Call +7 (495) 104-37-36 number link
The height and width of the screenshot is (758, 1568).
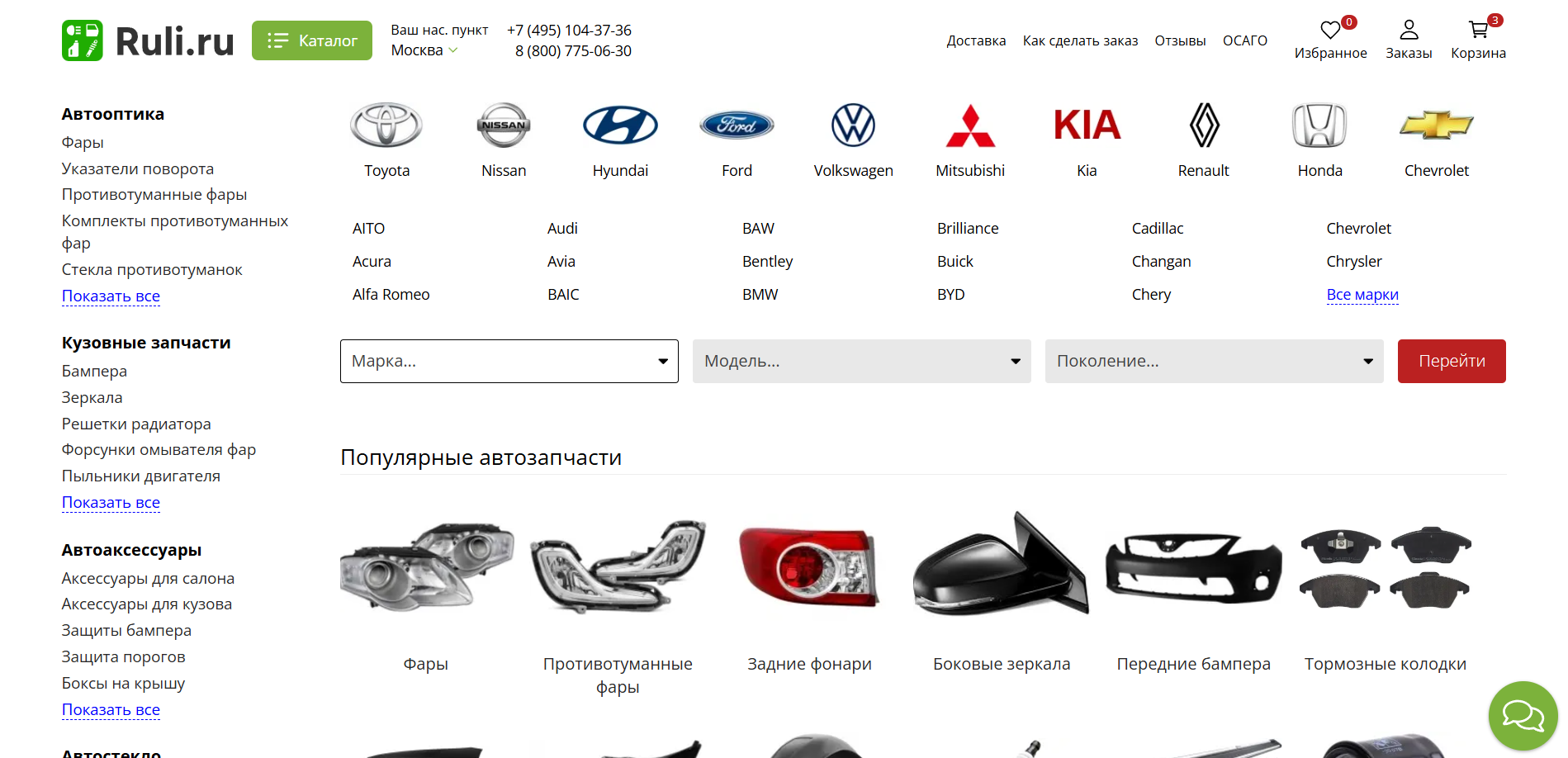[569, 31]
